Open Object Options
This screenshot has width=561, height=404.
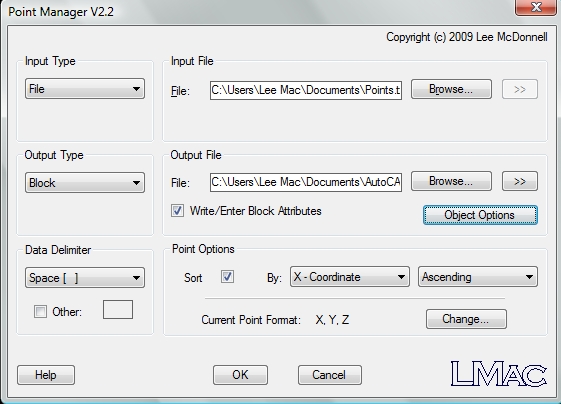click(480, 215)
